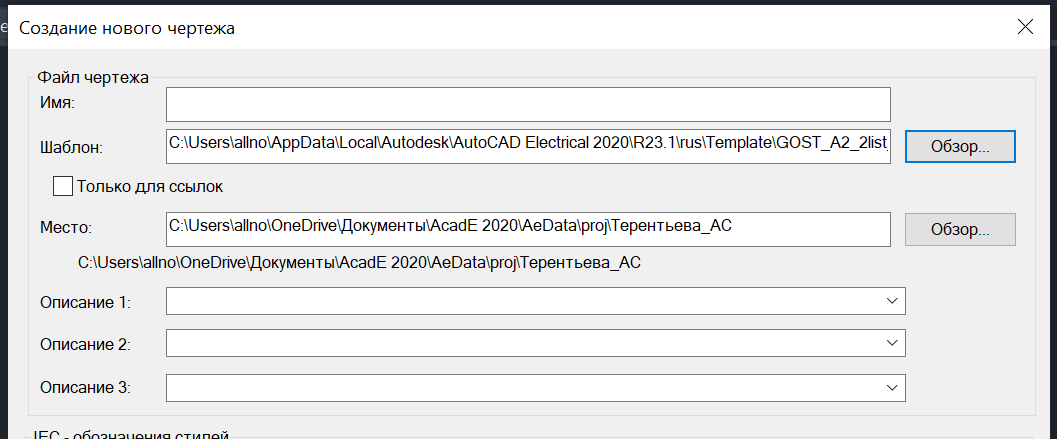Click the Шаблон: field label
The image size is (1057, 439).
tap(71, 147)
